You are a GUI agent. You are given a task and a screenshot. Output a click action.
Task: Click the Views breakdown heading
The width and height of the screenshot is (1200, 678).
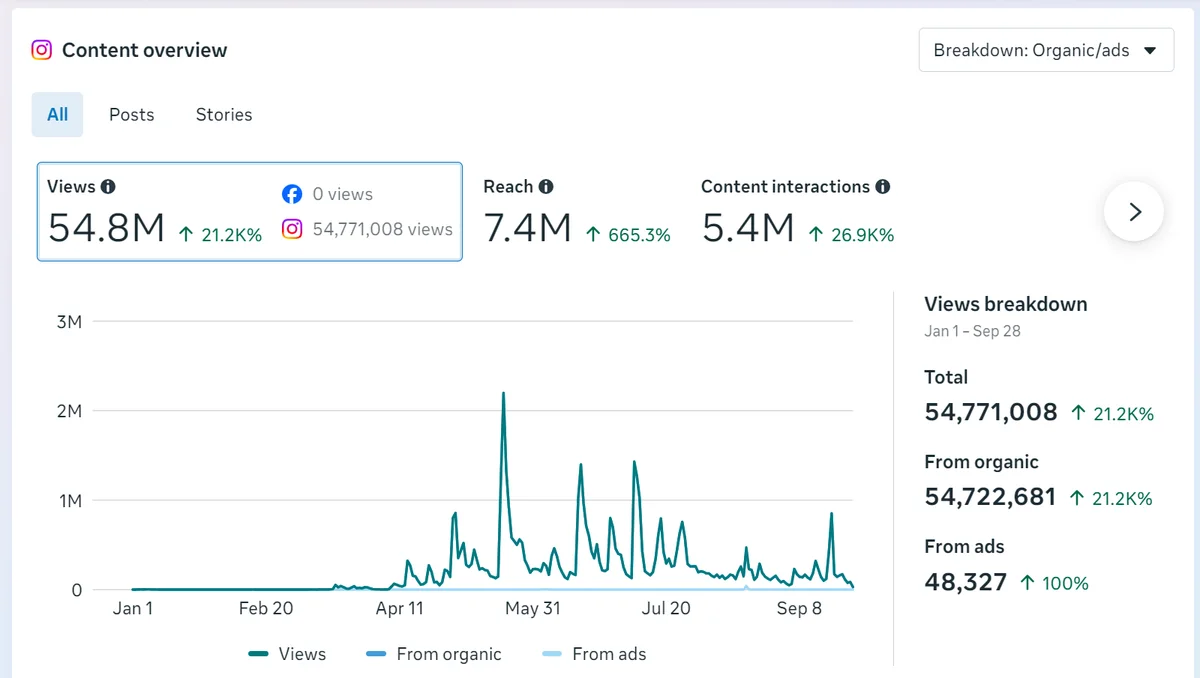pos(1006,304)
